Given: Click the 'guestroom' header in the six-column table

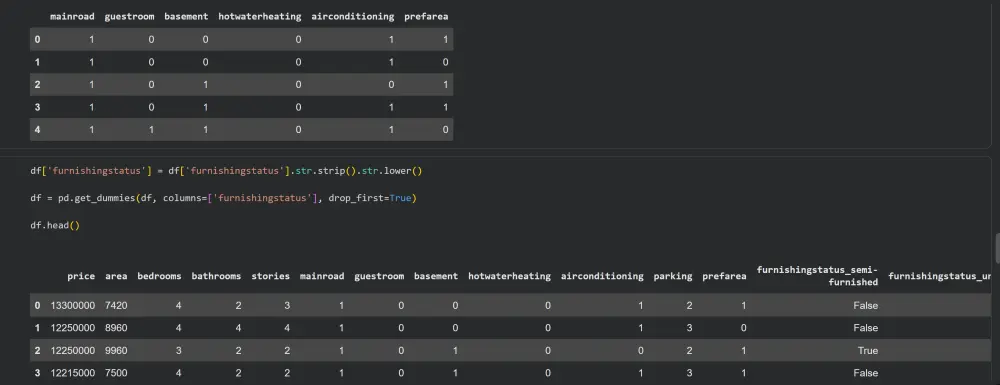Looking at the screenshot, I should click(129, 17).
